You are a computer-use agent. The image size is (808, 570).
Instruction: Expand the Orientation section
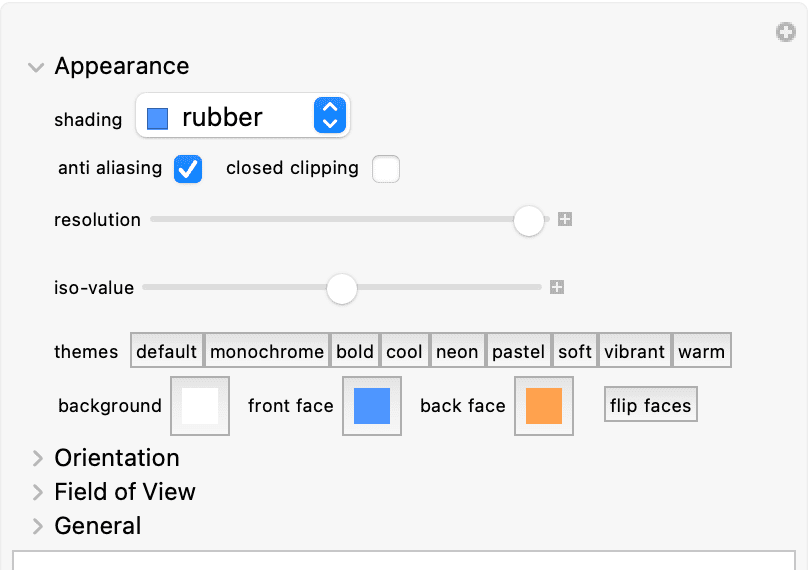(38, 458)
